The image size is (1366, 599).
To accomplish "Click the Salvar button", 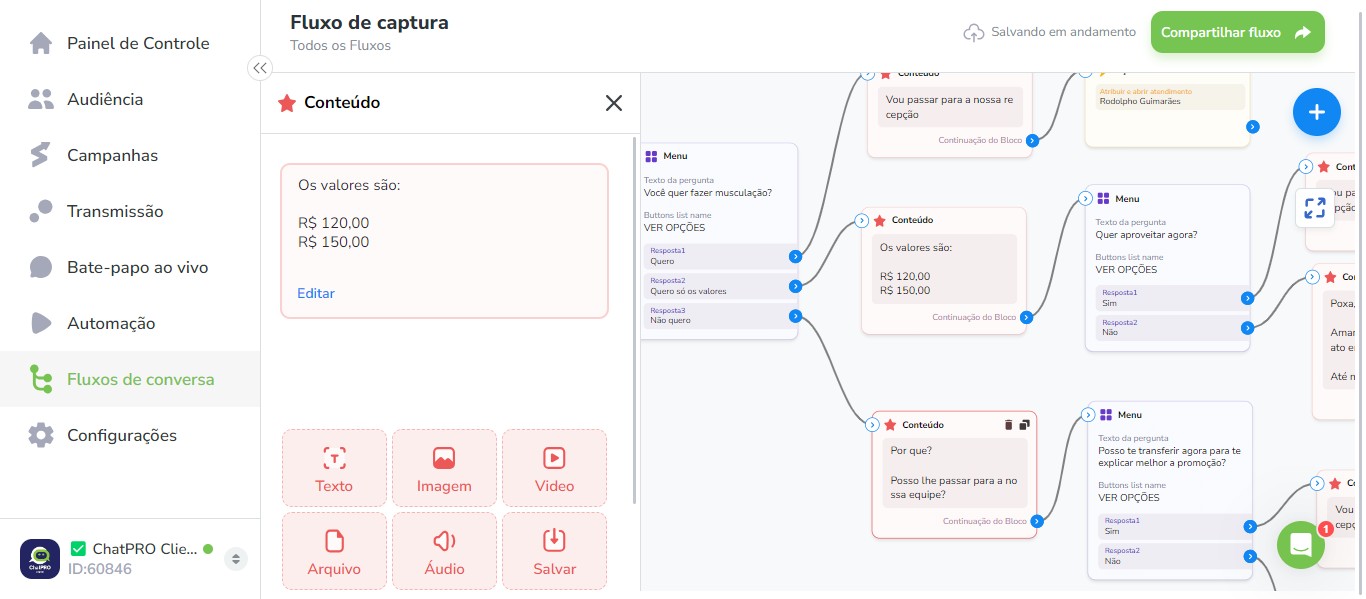I will (x=554, y=551).
